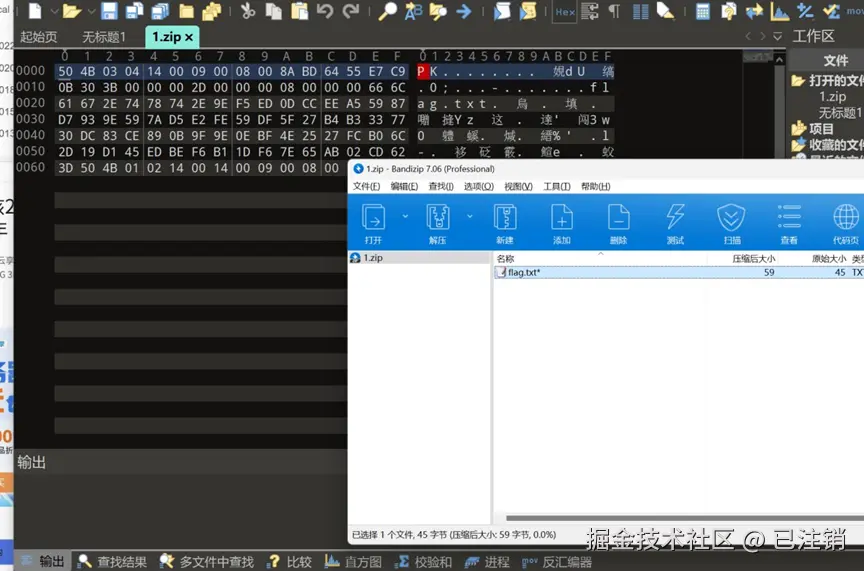Viewport: 864px width, 571px height.
Task: Open Bandizip 帮助(H) menu
Action: tap(596, 186)
